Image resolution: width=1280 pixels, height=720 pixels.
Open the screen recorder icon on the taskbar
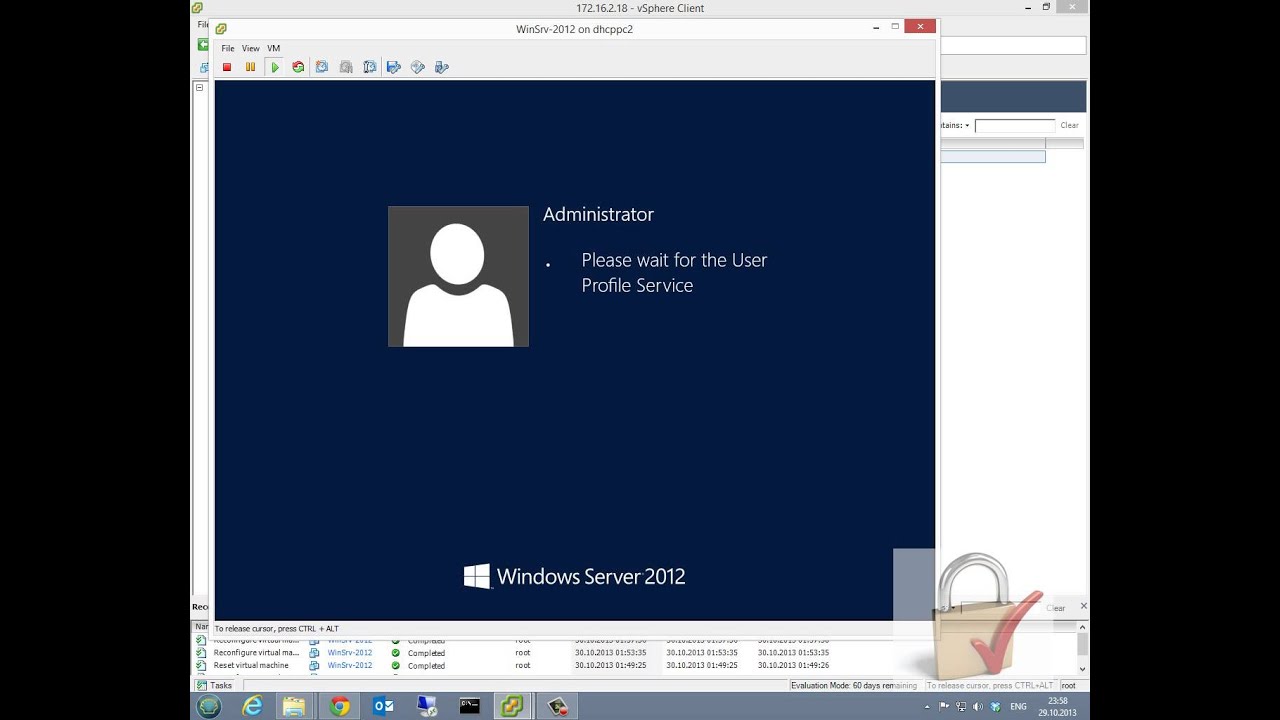coord(557,707)
